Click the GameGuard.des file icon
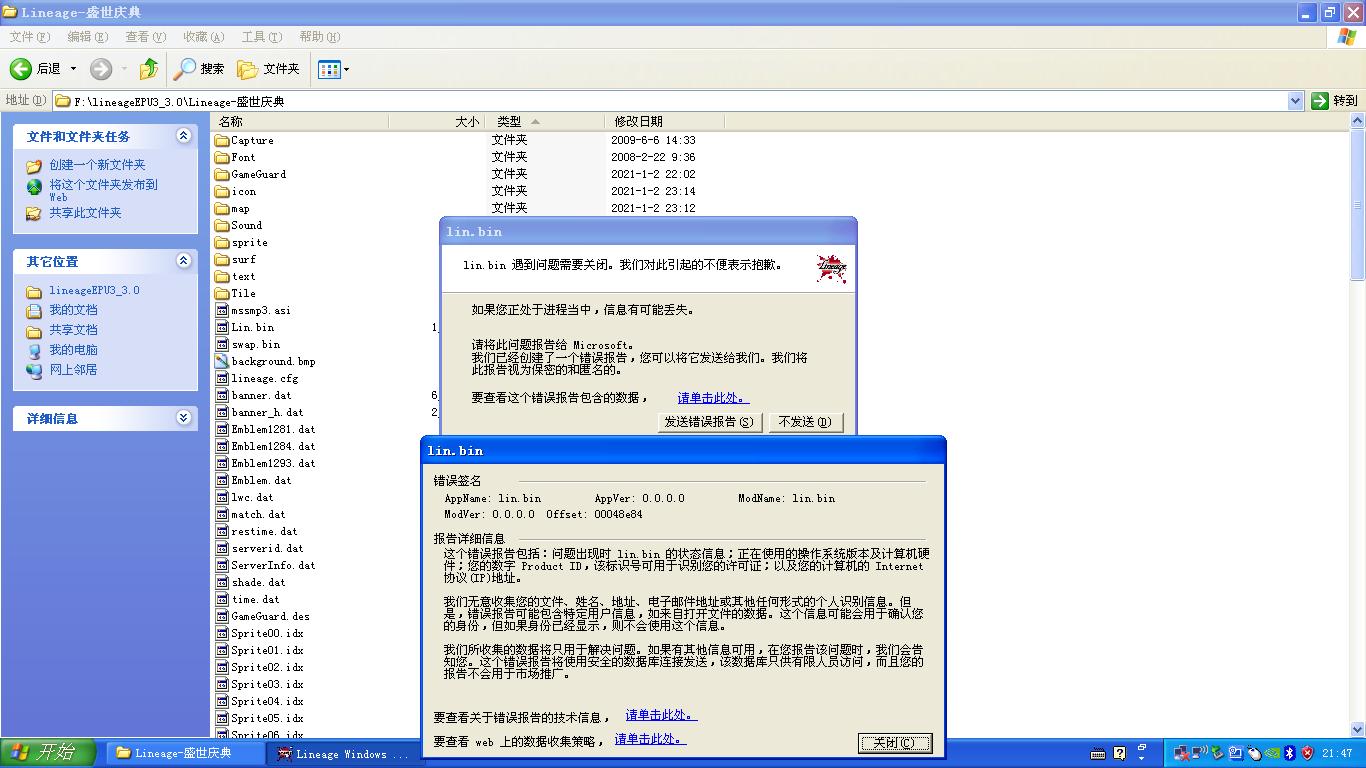The image size is (1366, 768). tap(222, 616)
